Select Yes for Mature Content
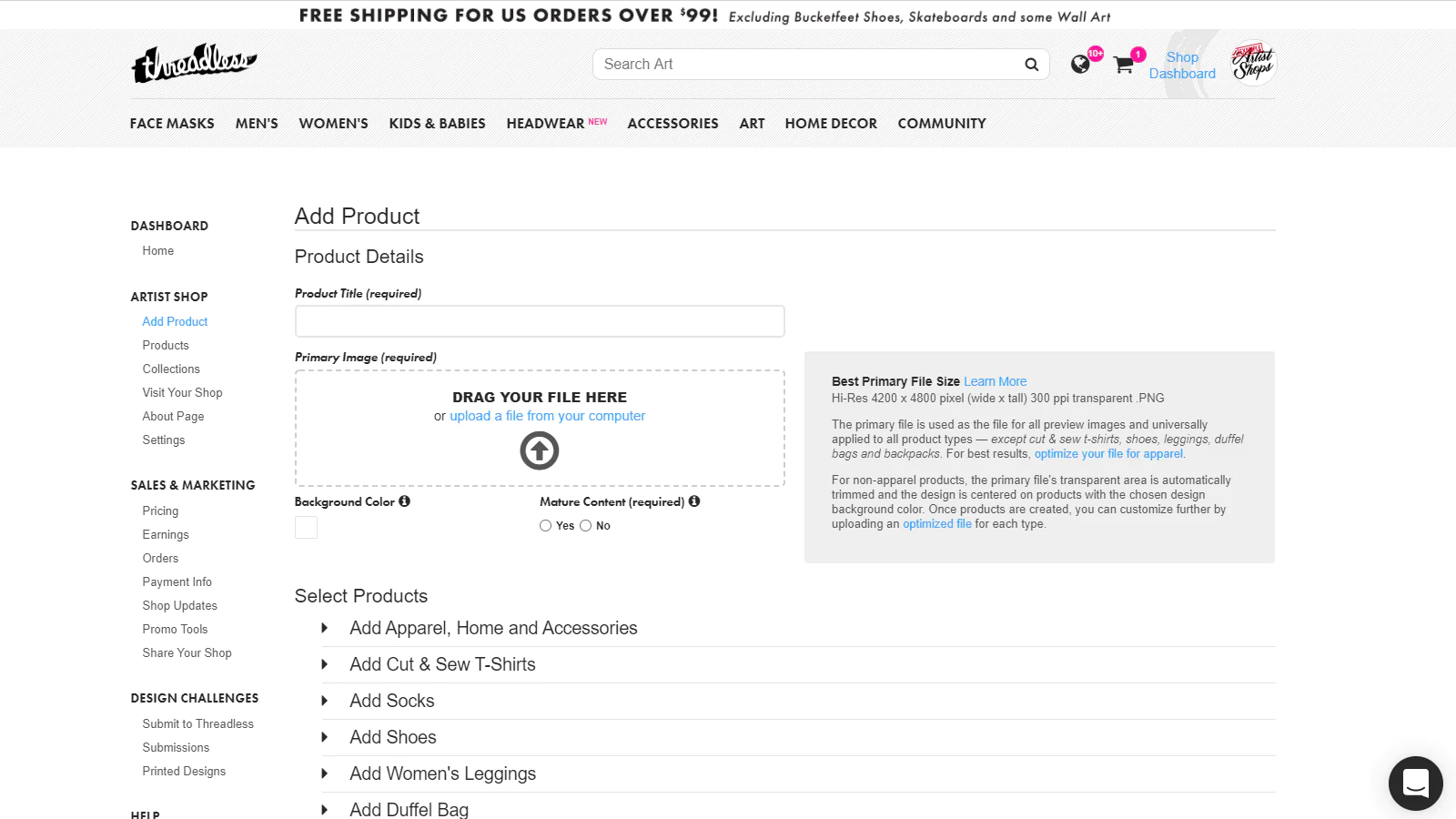 click(x=546, y=526)
